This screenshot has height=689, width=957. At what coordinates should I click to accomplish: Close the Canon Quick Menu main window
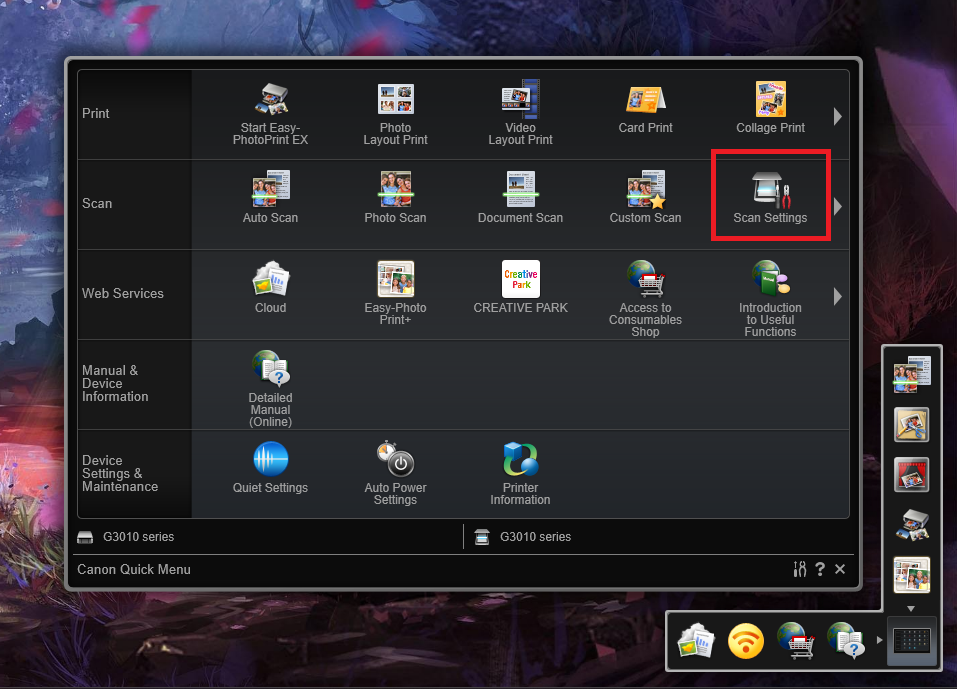[840, 569]
